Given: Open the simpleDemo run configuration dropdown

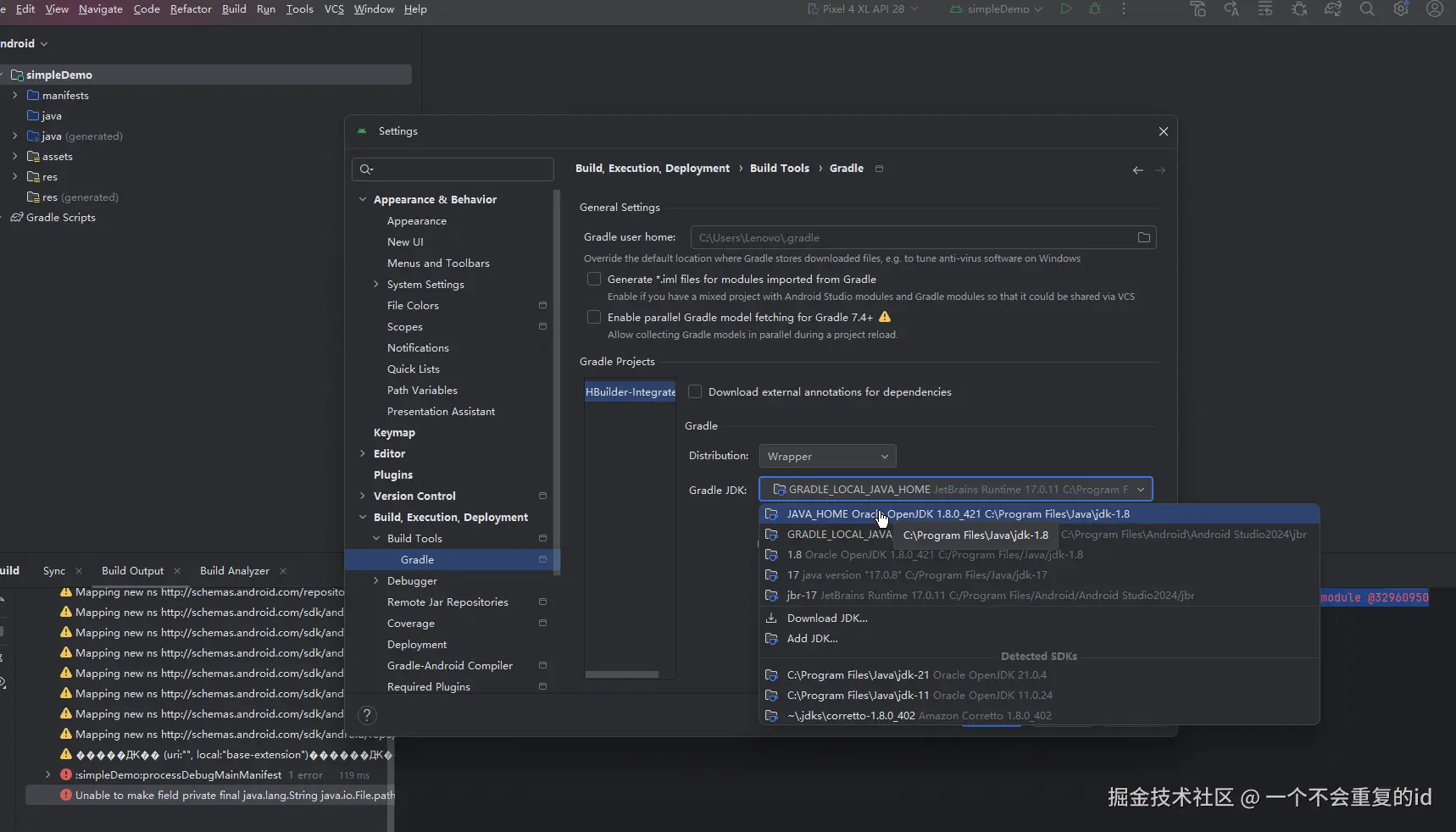Looking at the screenshot, I should pyautogui.click(x=996, y=9).
